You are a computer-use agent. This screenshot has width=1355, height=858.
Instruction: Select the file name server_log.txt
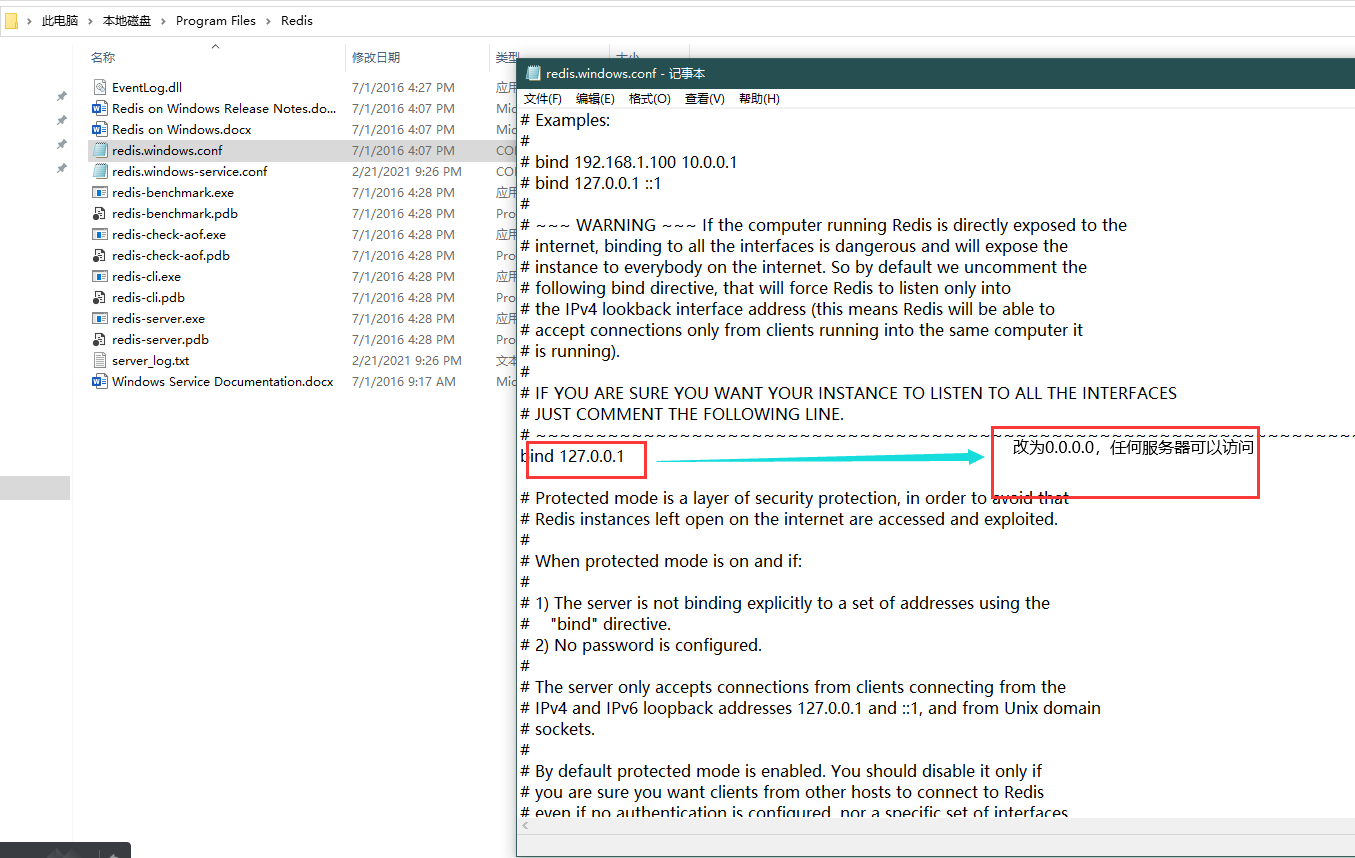coord(151,360)
